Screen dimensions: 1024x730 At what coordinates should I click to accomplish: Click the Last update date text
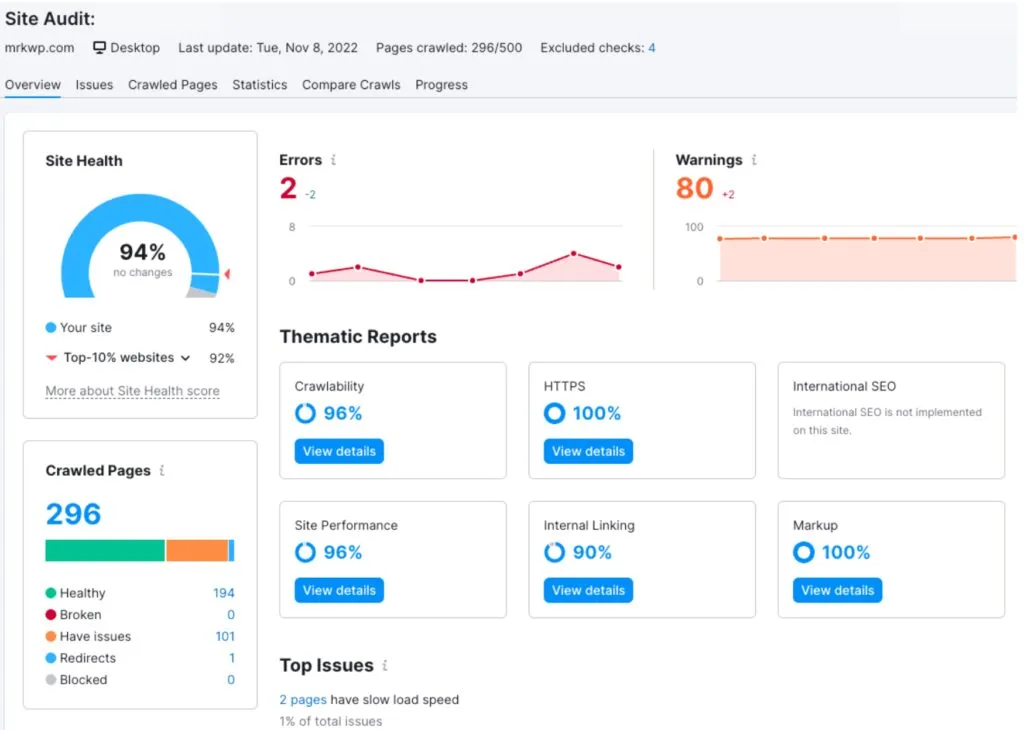tap(268, 48)
